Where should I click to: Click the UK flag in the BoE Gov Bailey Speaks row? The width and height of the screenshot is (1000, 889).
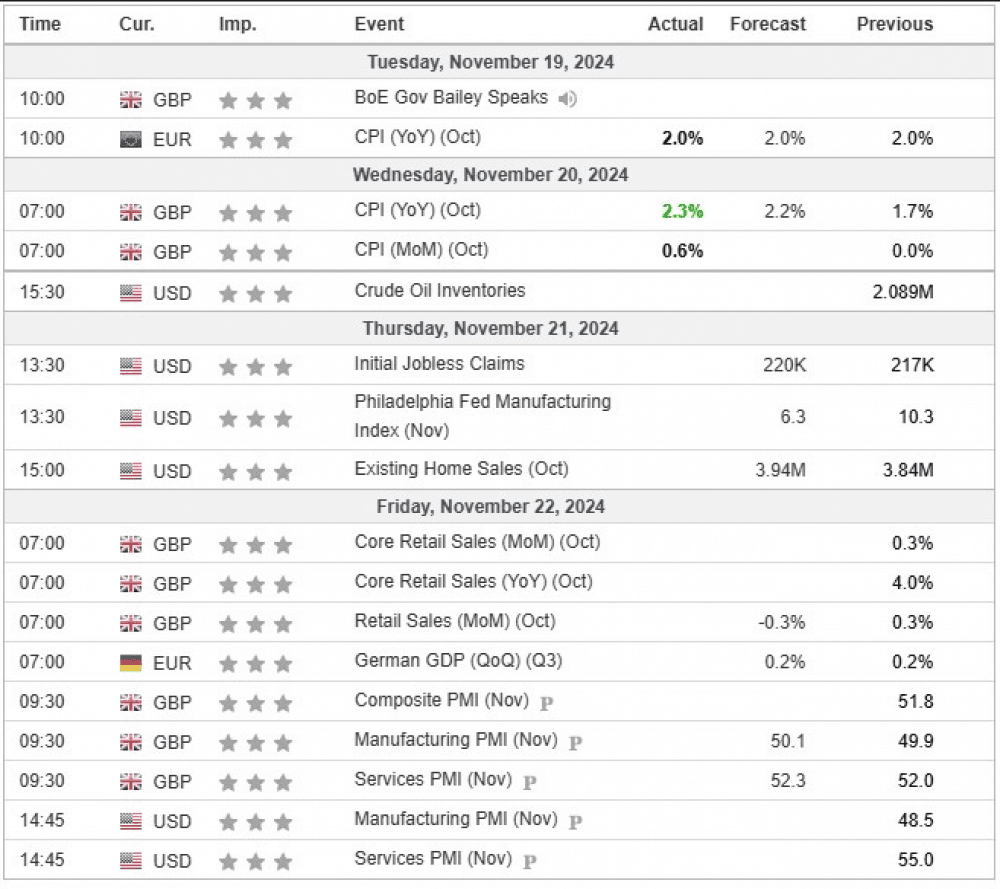[x=131, y=99]
